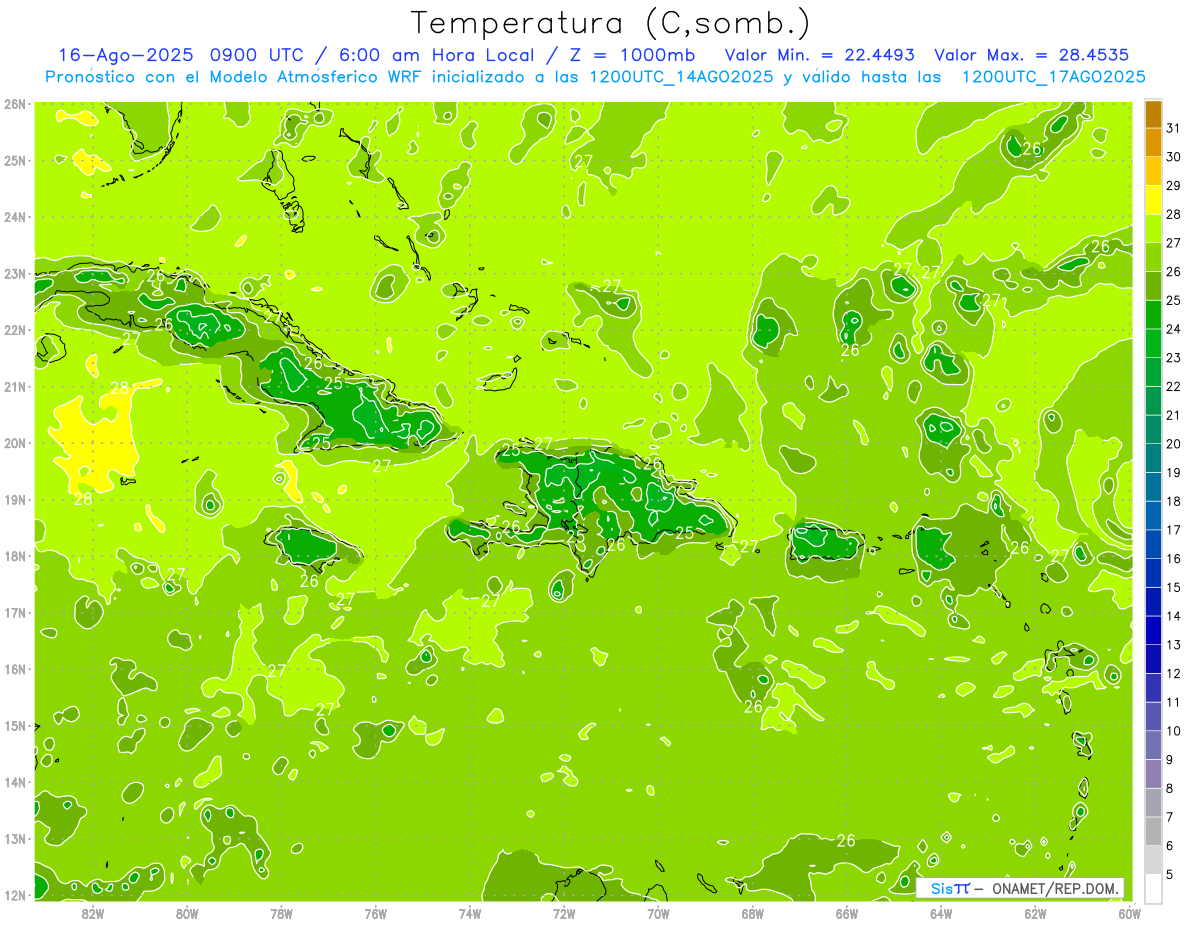The height and width of the screenshot is (927, 1200).
Task: Click 'Pronóstico con el Modelo Atmosférico WRF' text
Action: click(235, 77)
